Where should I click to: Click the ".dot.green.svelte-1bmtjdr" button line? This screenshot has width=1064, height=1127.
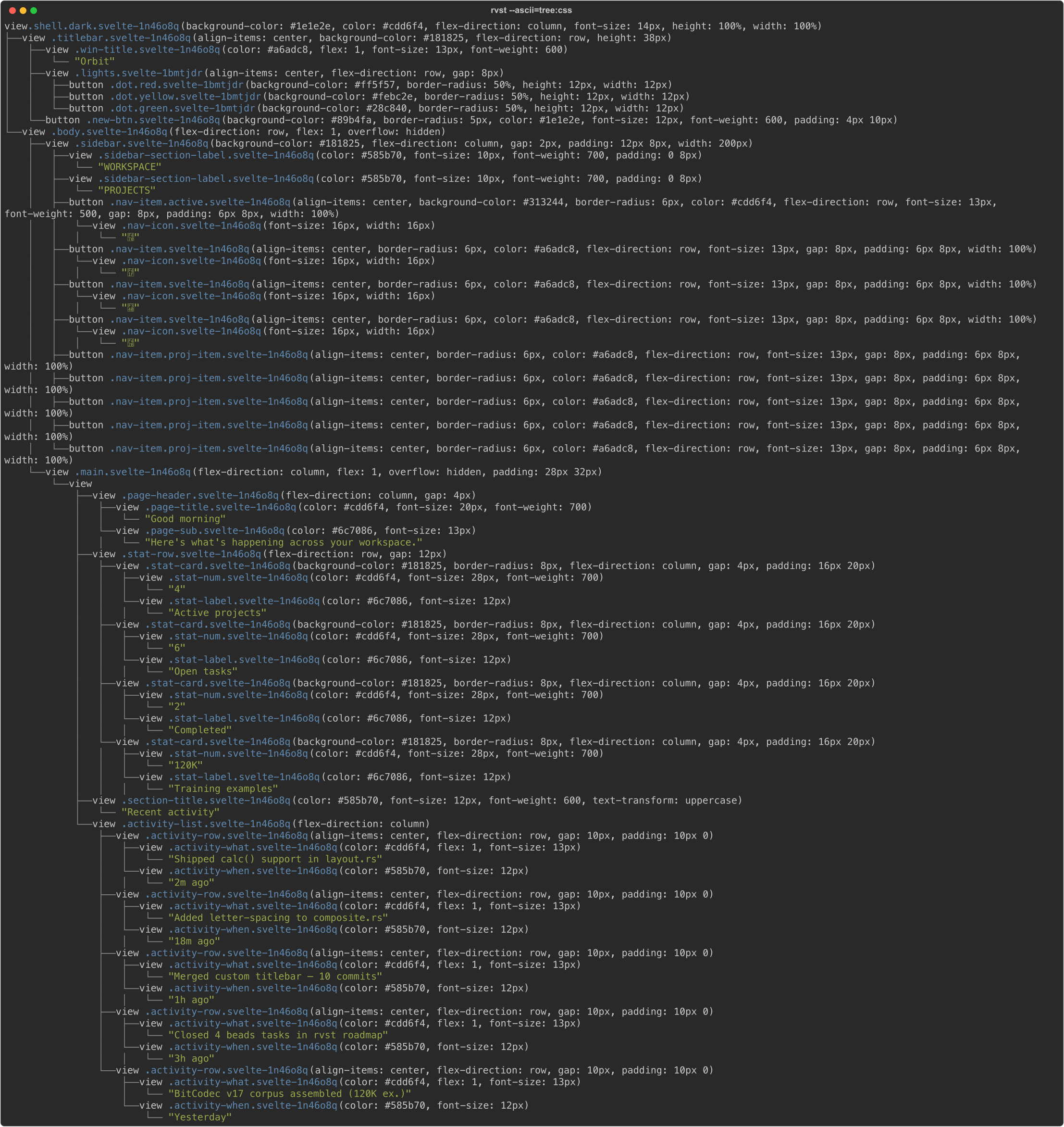(376, 108)
